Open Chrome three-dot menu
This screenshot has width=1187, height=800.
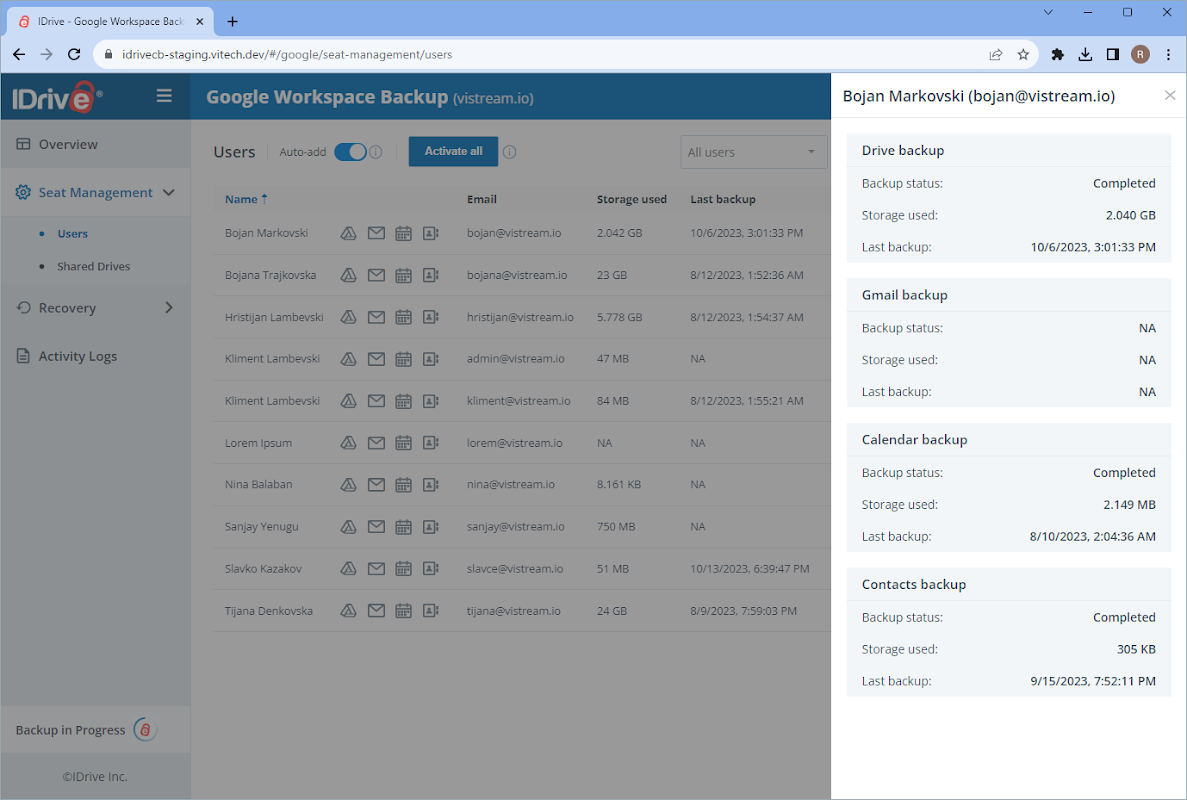[1168, 54]
